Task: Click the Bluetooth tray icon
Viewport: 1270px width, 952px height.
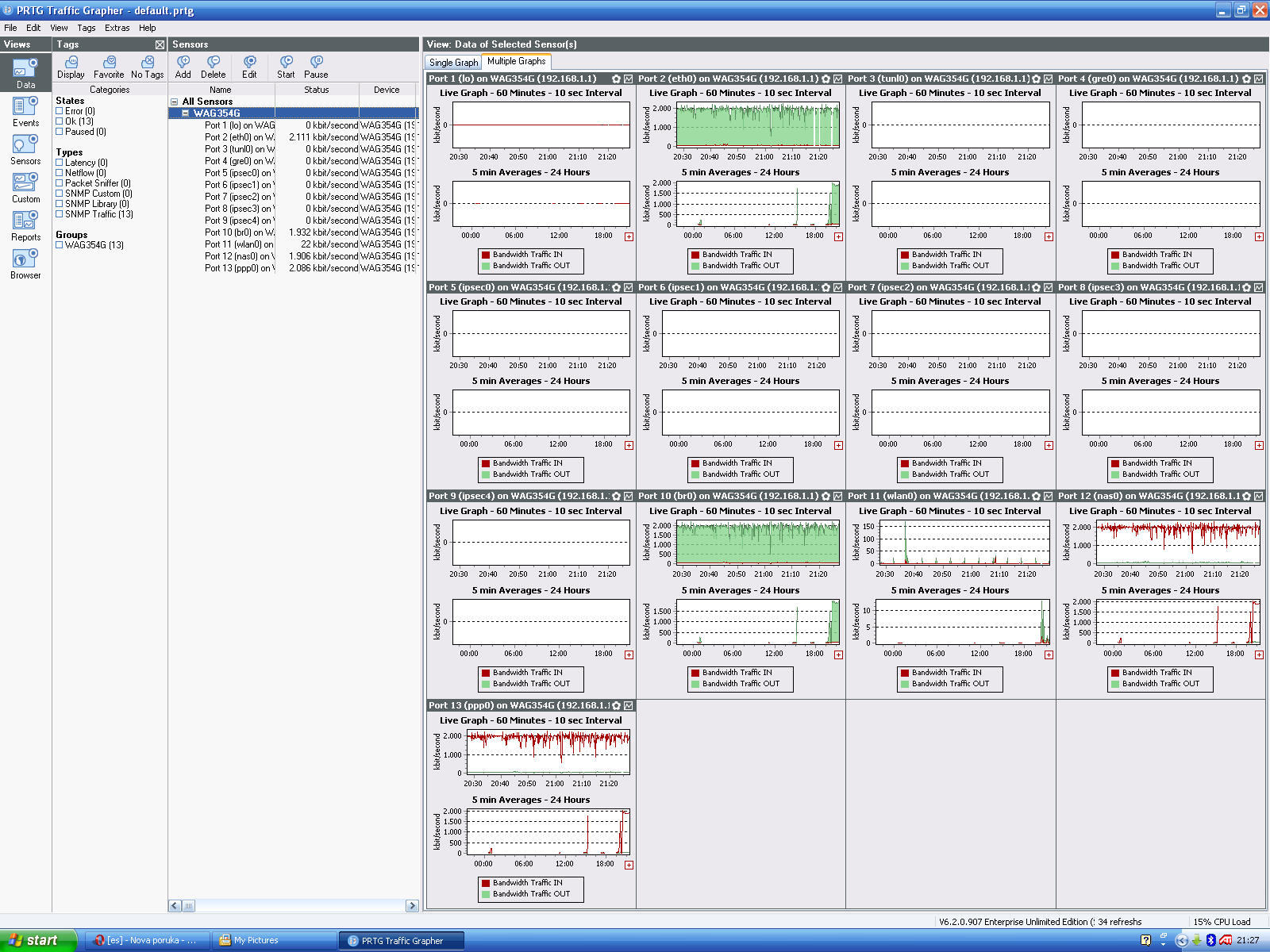Action: coord(1211,940)
